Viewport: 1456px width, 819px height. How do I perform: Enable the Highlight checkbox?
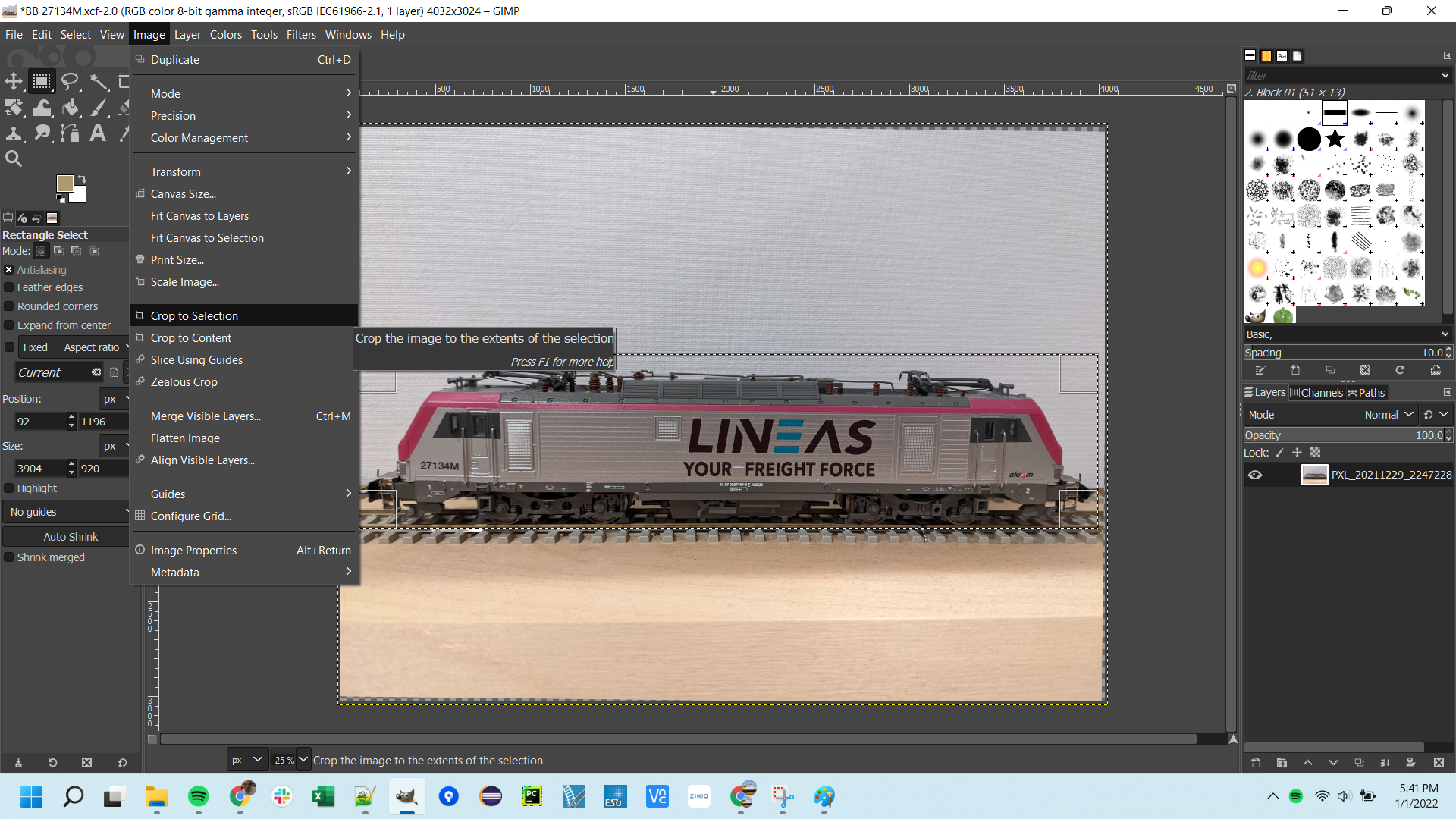click(9, 488)
